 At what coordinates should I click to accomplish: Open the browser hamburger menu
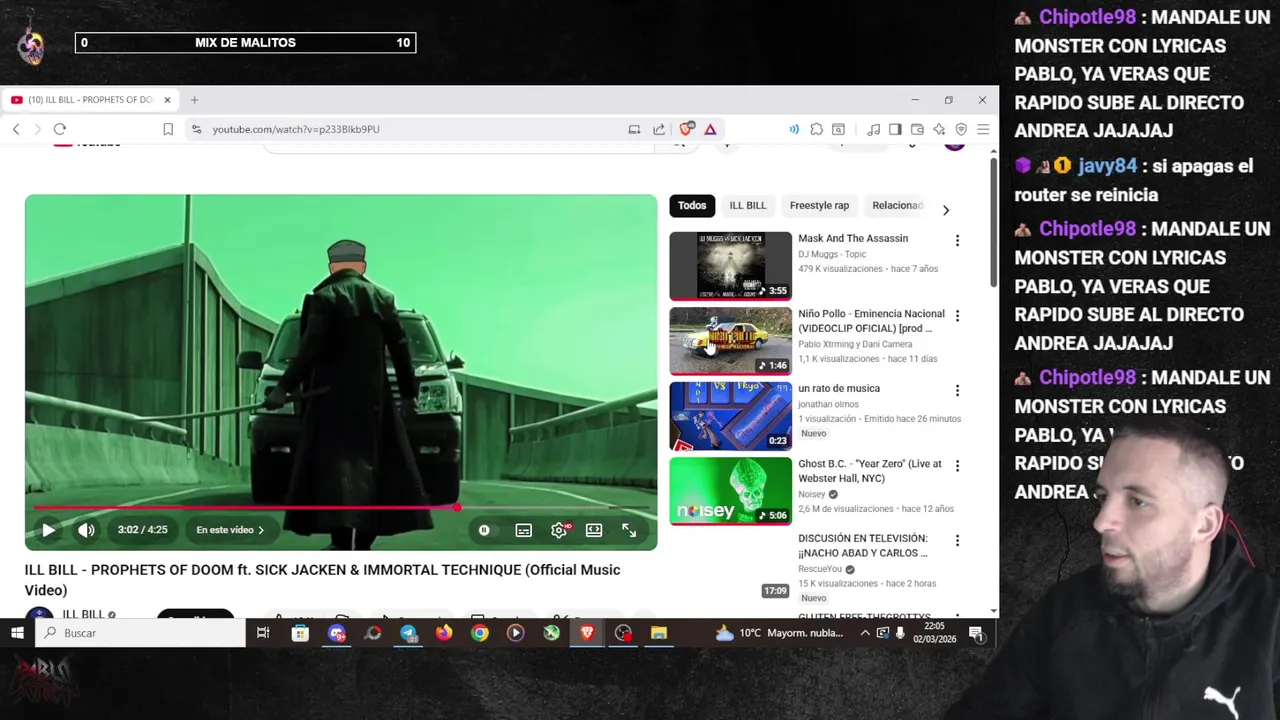coord(983,129)
